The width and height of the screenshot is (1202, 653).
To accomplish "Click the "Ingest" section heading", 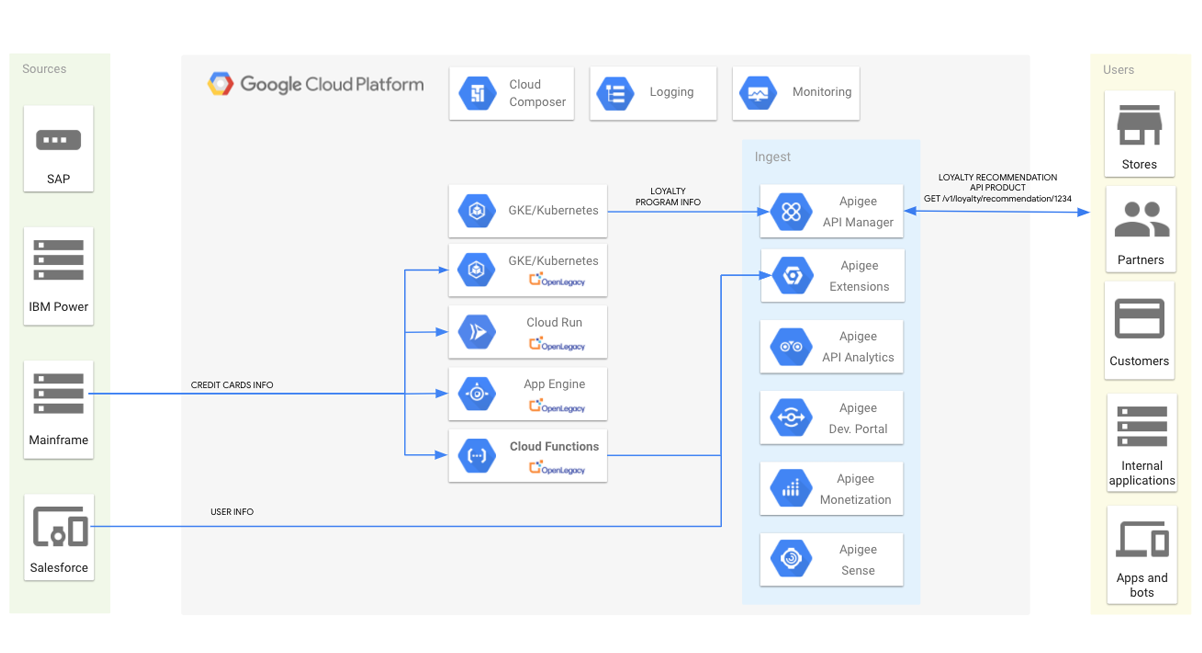I will pos(772,157).
